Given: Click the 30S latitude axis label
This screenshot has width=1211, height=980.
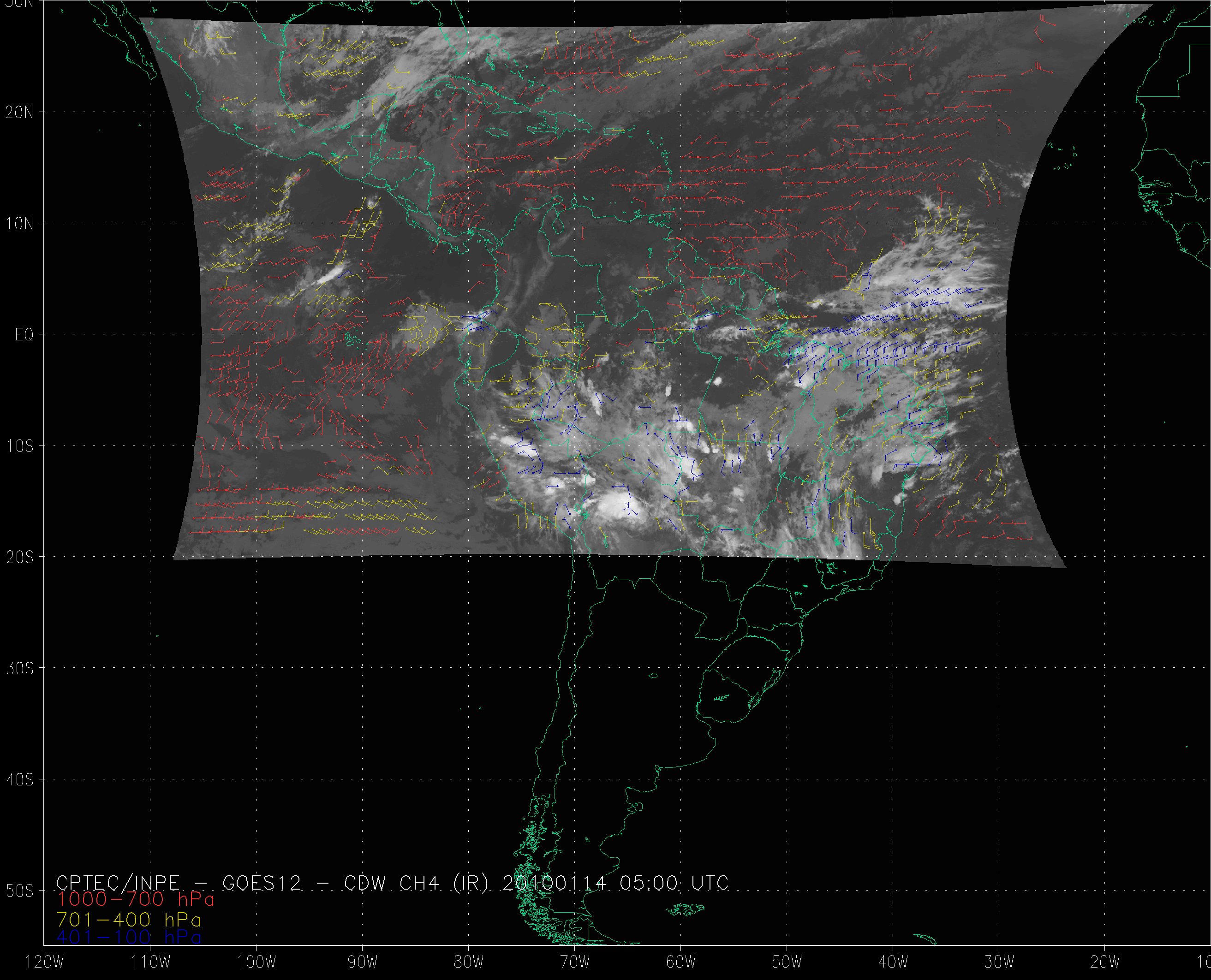Looking at the screenshot, I should [x=20, y=668].
